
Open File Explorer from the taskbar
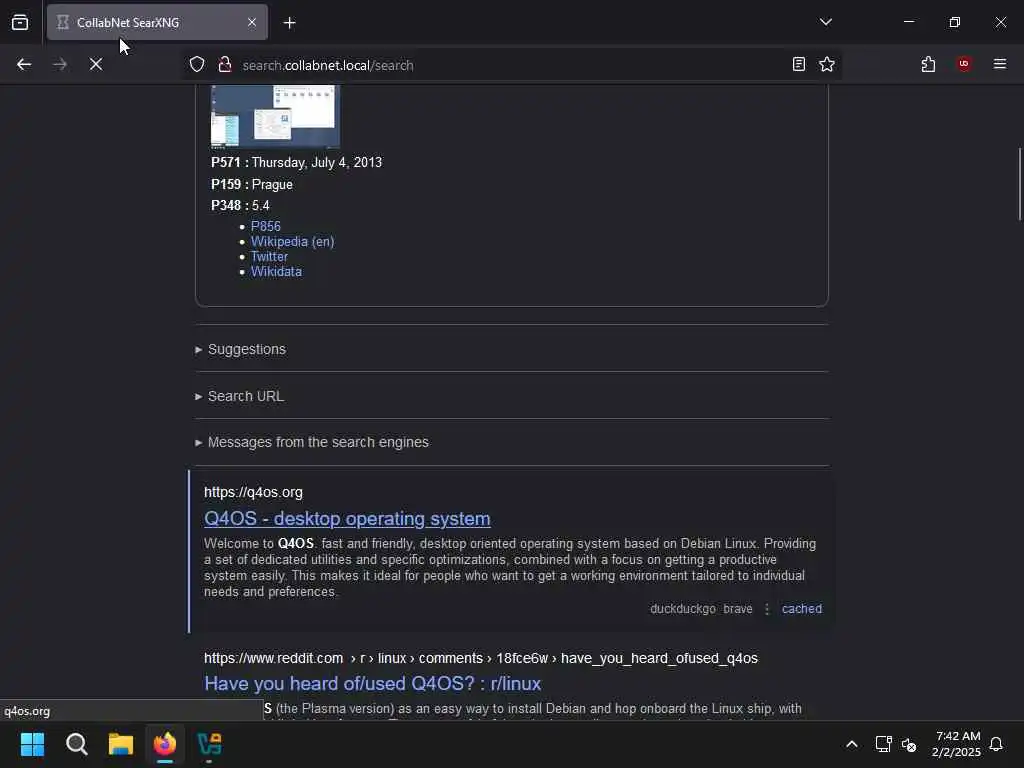click(121, 744)
